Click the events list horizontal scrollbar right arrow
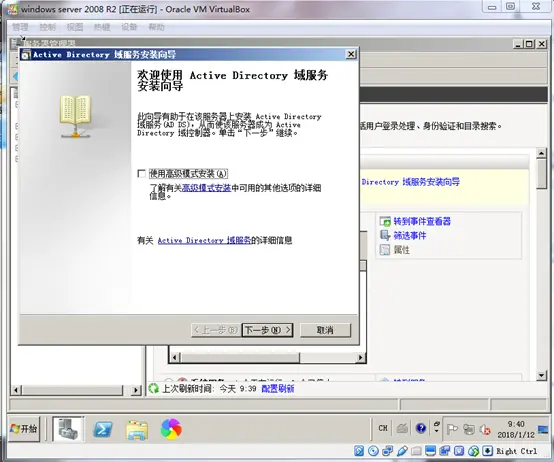554x462 pixels. pos(360,357)
